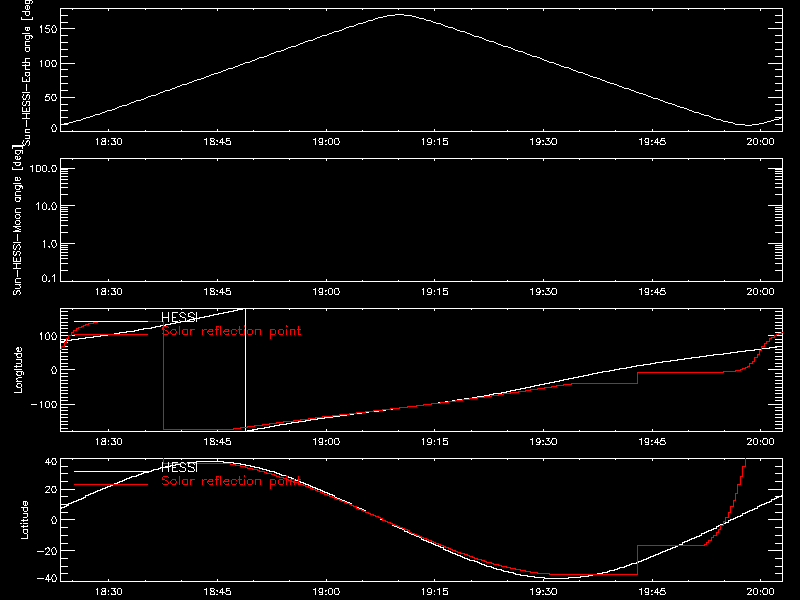Screen dimensions: 800x600
Task: Select the 100.0 tick in Moon angle plot
Action: tap(43, 169)
